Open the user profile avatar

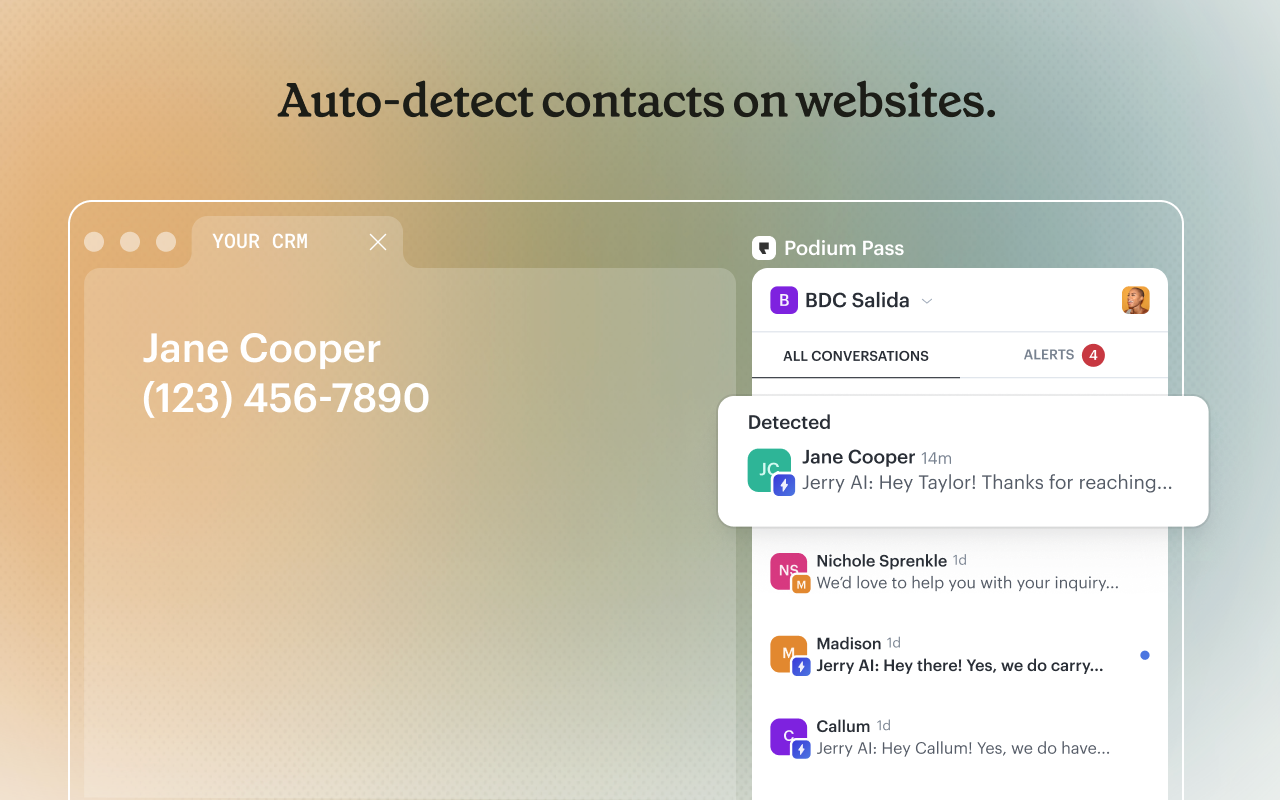coord(1135,300)
